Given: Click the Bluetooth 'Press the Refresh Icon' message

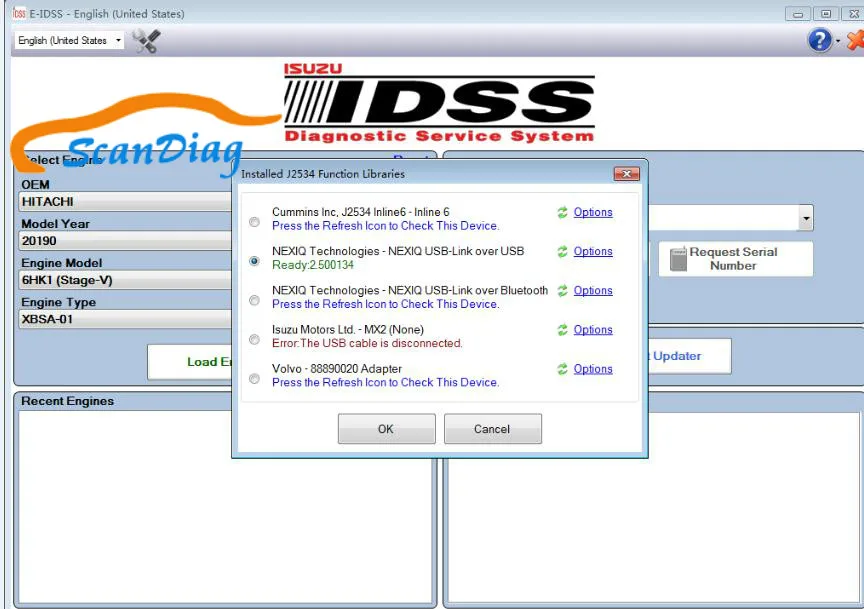Looking at the screenshot, I should tap(386, 304).
